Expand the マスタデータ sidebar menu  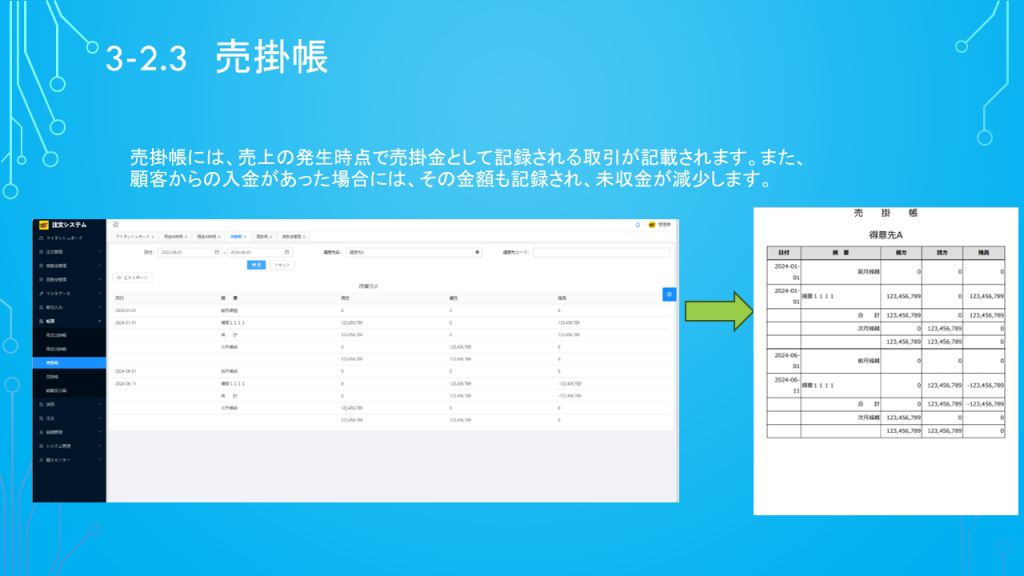pyautogui.click(x=69, y=293)
